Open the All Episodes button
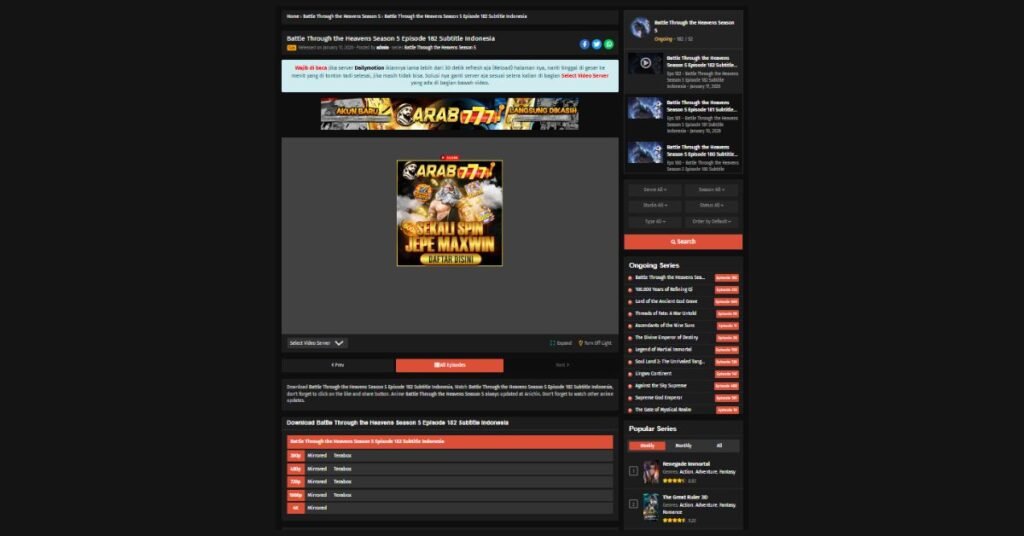Image resolution: width=1024 pixels, height=536 pixels. point(449,365)
